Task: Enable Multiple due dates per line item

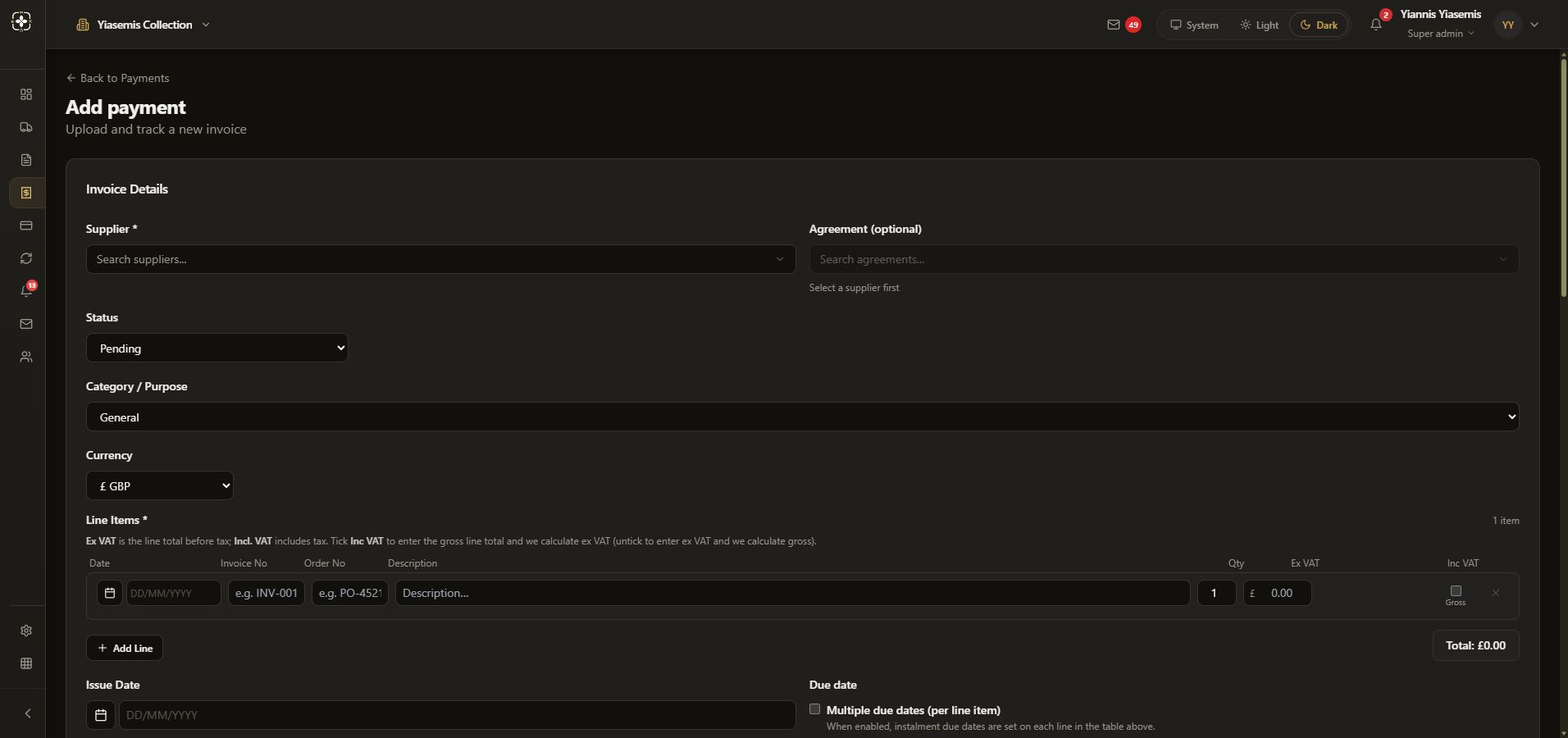Action: 814,709
